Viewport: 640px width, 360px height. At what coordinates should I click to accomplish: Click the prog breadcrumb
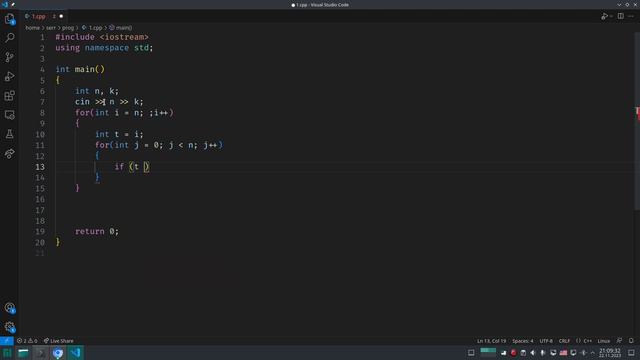click(68, 28)
